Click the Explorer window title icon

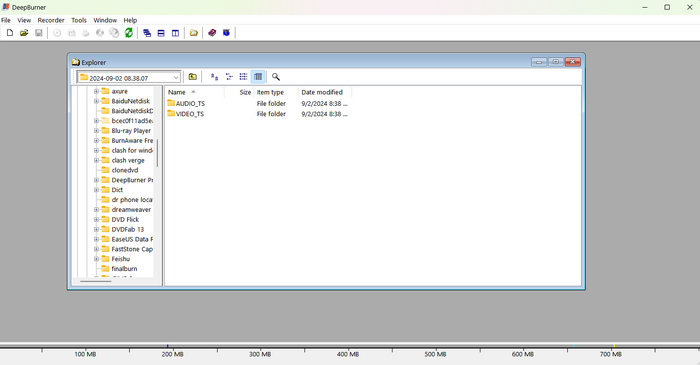tap(76, 62)
